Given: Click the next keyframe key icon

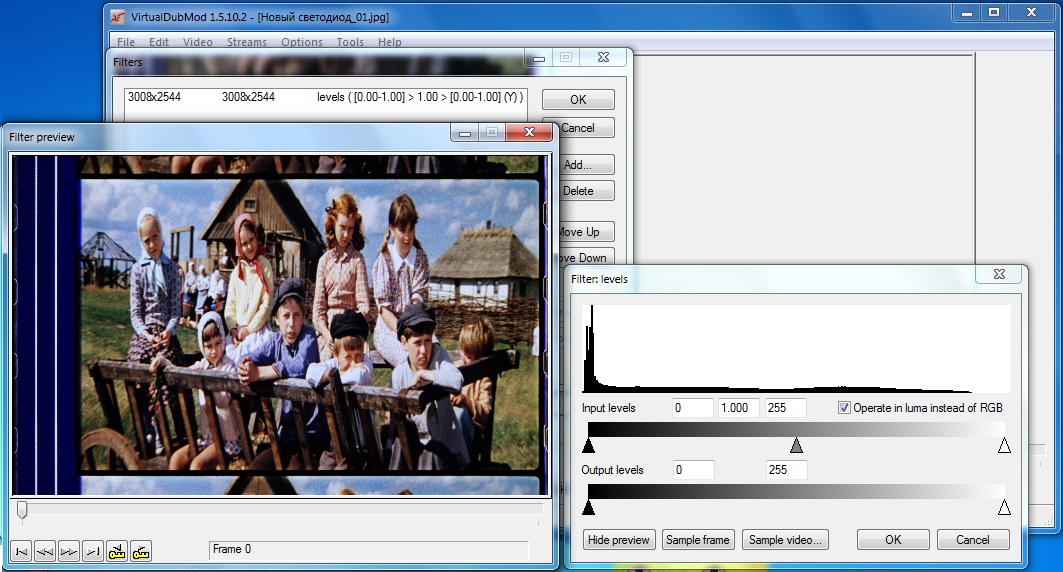Looking at the screenshot, I should (141, 551).
